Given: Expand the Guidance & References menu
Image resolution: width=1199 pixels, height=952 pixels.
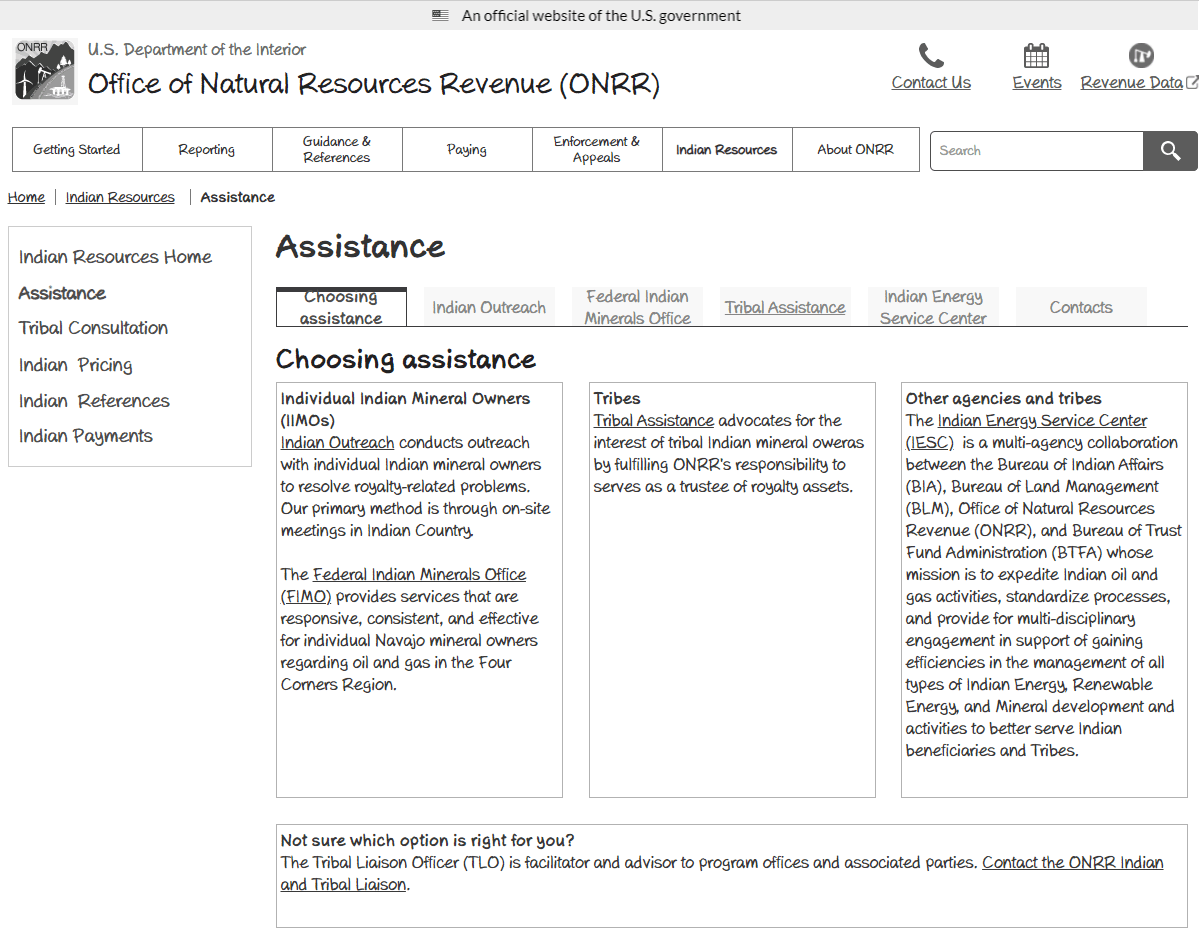Looking at the screenshot, I should pyautogui.click(x=337, y=150).
